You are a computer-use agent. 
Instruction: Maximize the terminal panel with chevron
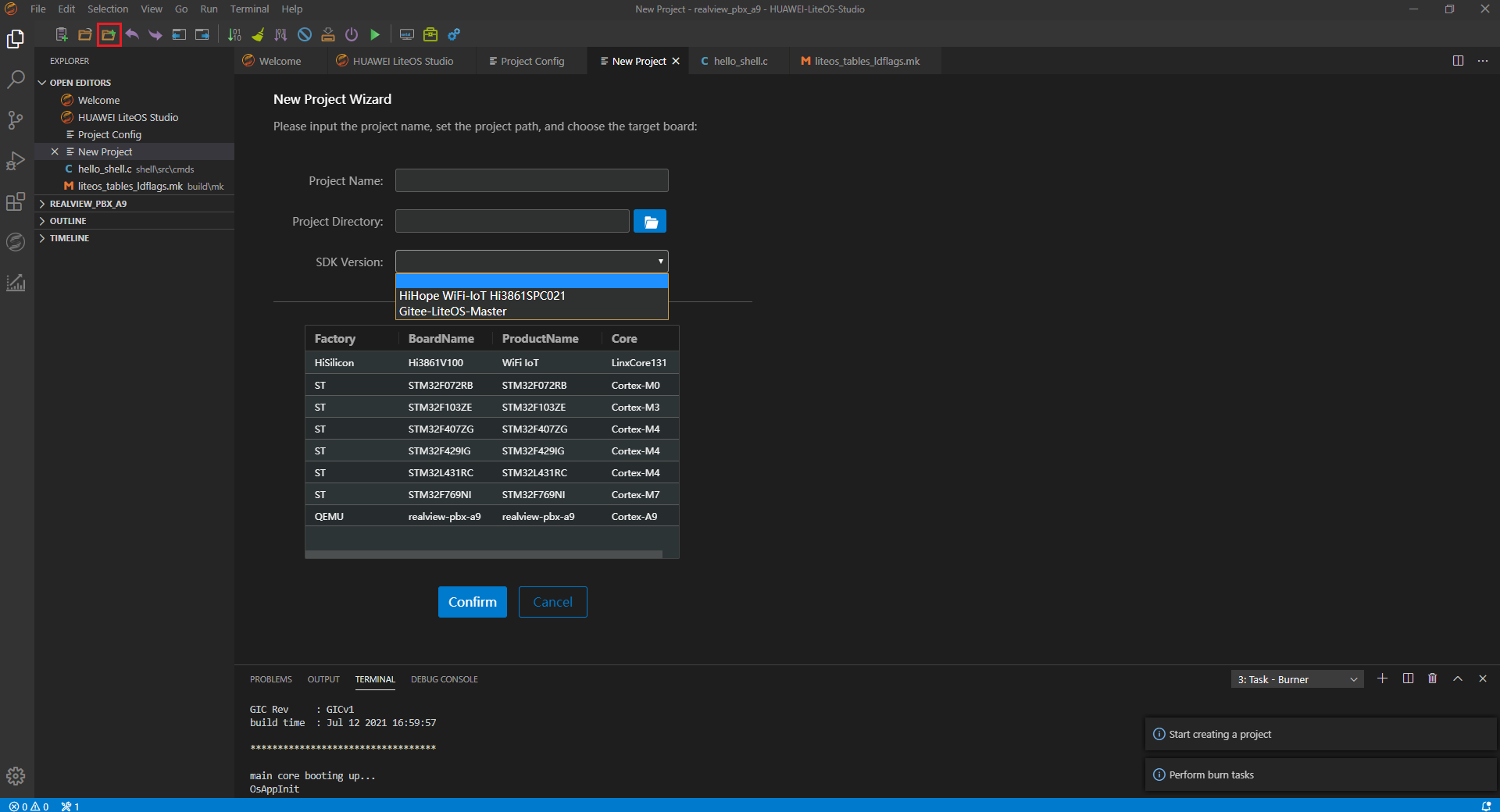[1458, 678]
